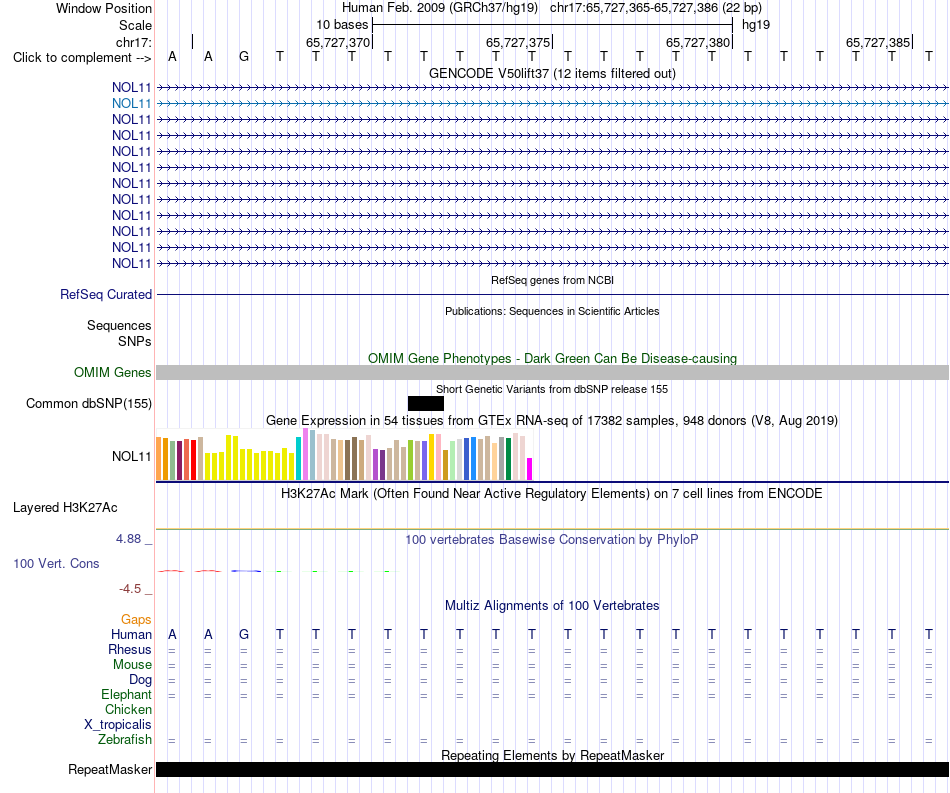Click the RefSeq Curated track label
Viewport: 950px width, 793px height.
point(106,294)
